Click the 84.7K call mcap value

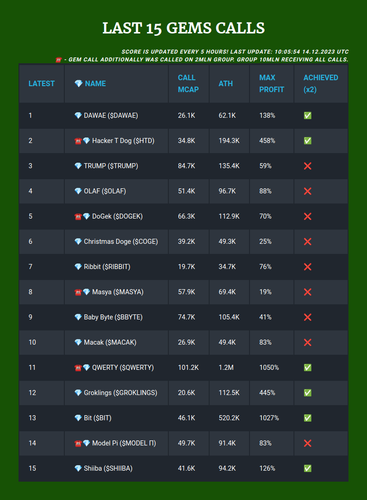[x=186, y=166]
